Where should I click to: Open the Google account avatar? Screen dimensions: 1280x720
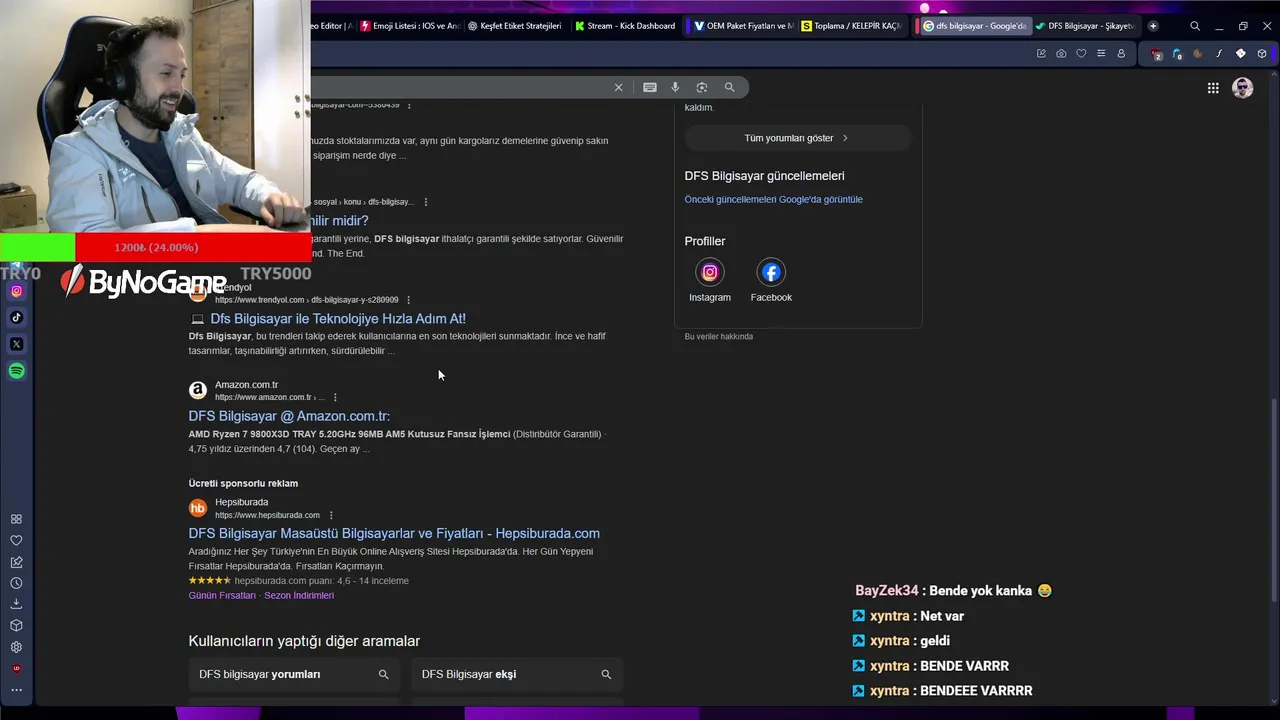[x=1243, y=88]
